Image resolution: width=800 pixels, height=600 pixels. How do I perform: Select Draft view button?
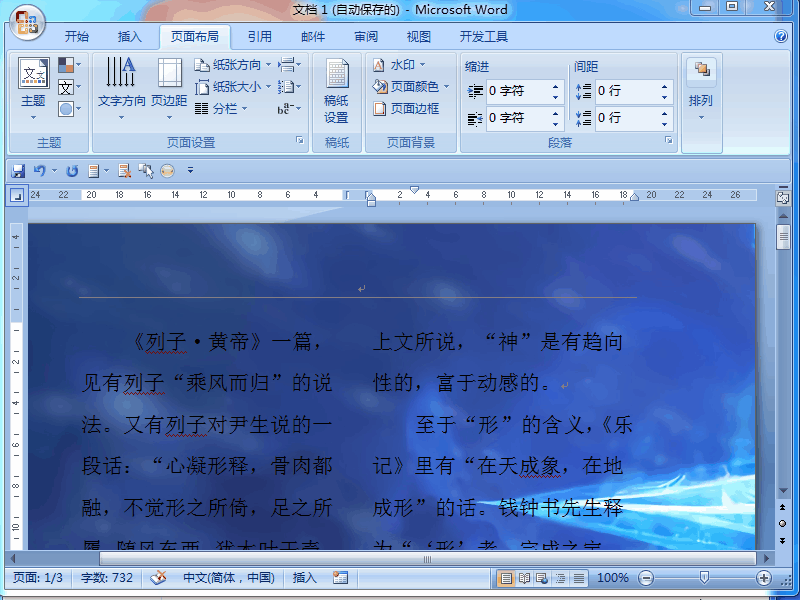pyautogui.click(x=579, y=578)
